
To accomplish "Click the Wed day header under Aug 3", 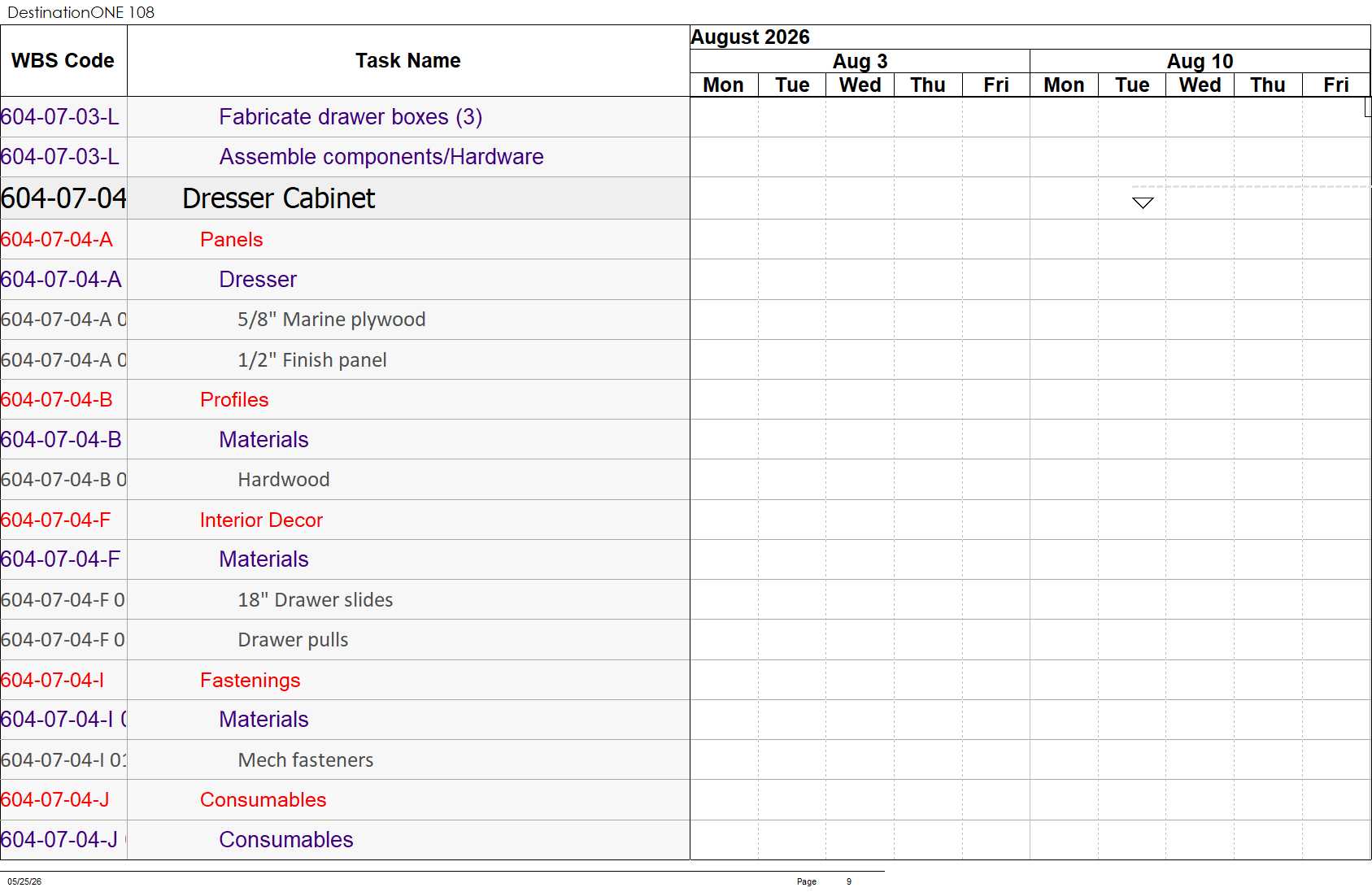I will (x=860, y=85).
